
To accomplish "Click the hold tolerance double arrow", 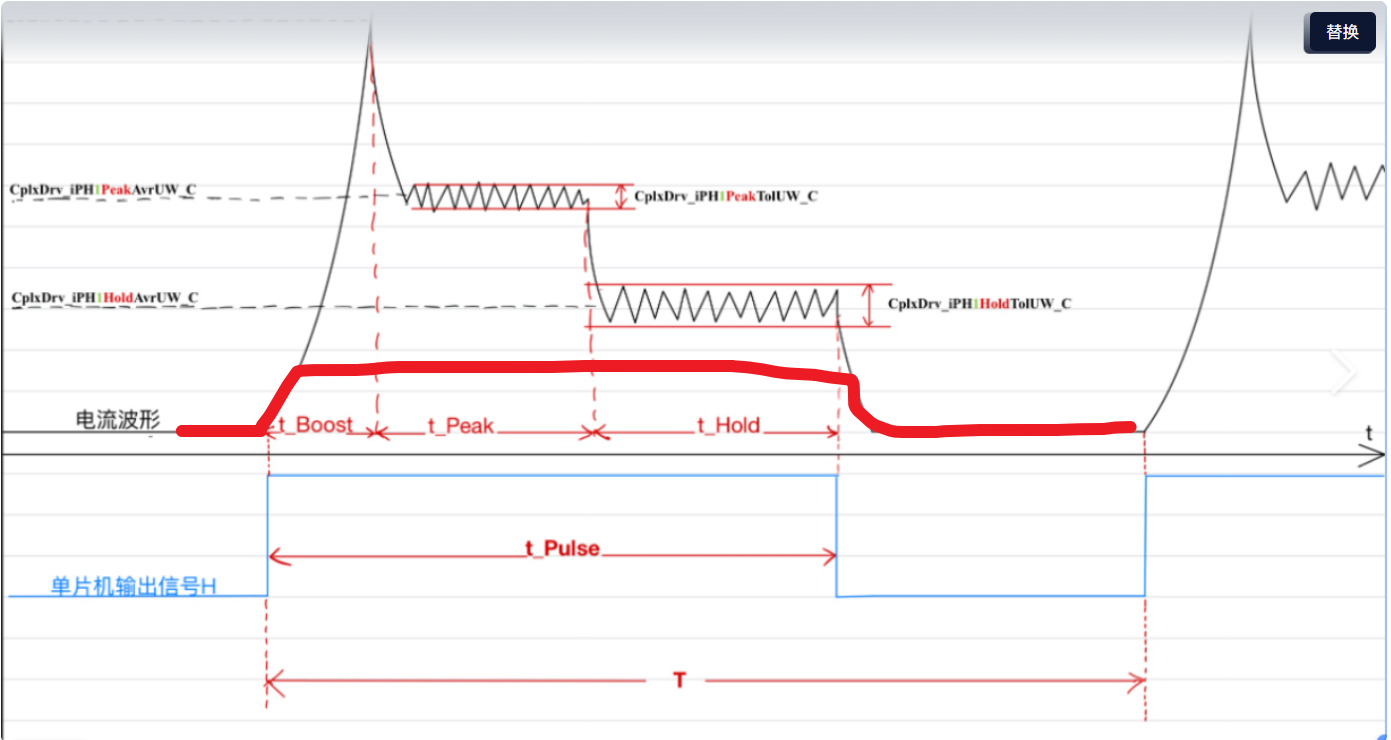I will pos(868,305).
